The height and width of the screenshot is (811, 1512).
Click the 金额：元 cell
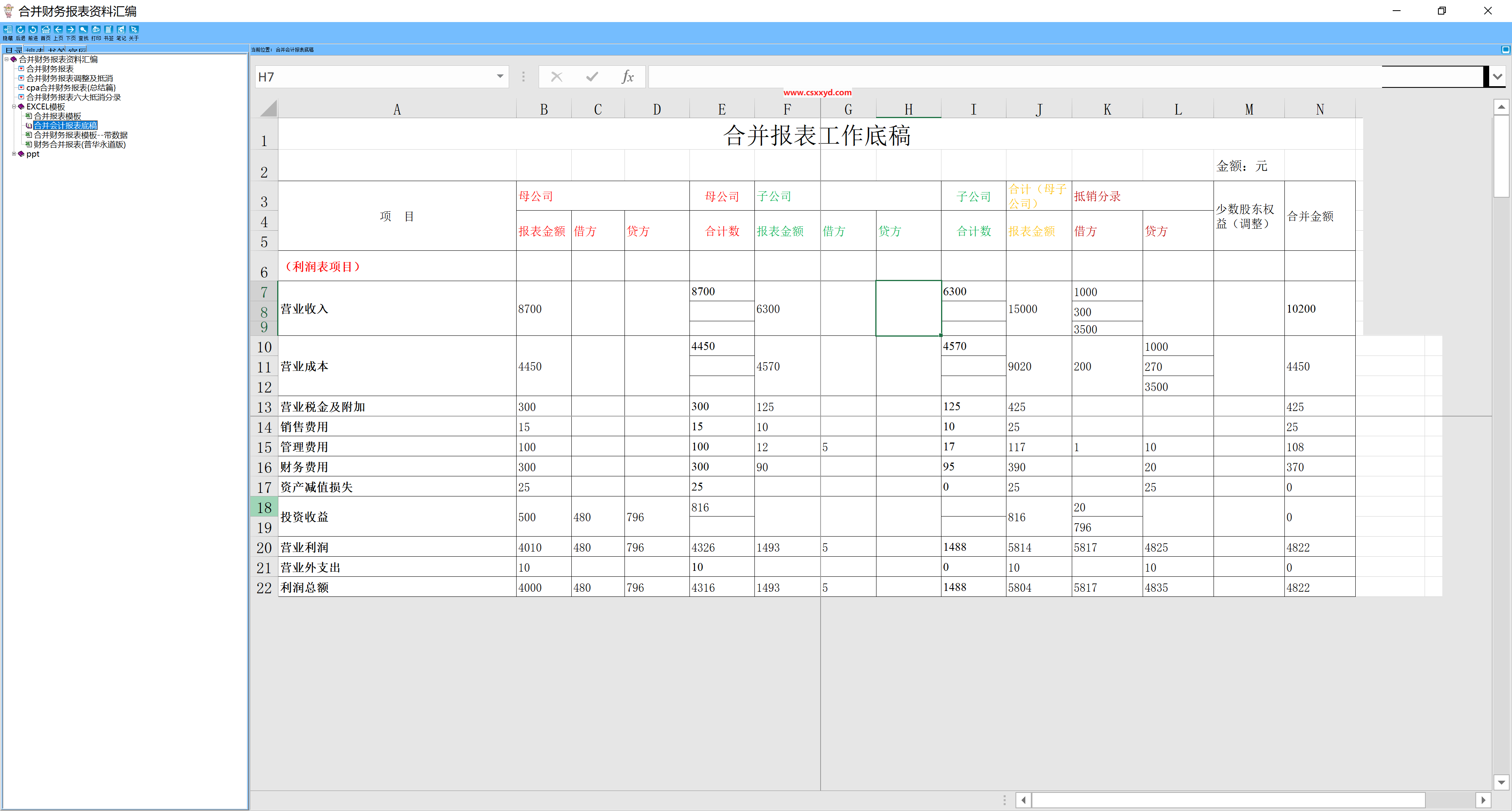[1249, 166]
